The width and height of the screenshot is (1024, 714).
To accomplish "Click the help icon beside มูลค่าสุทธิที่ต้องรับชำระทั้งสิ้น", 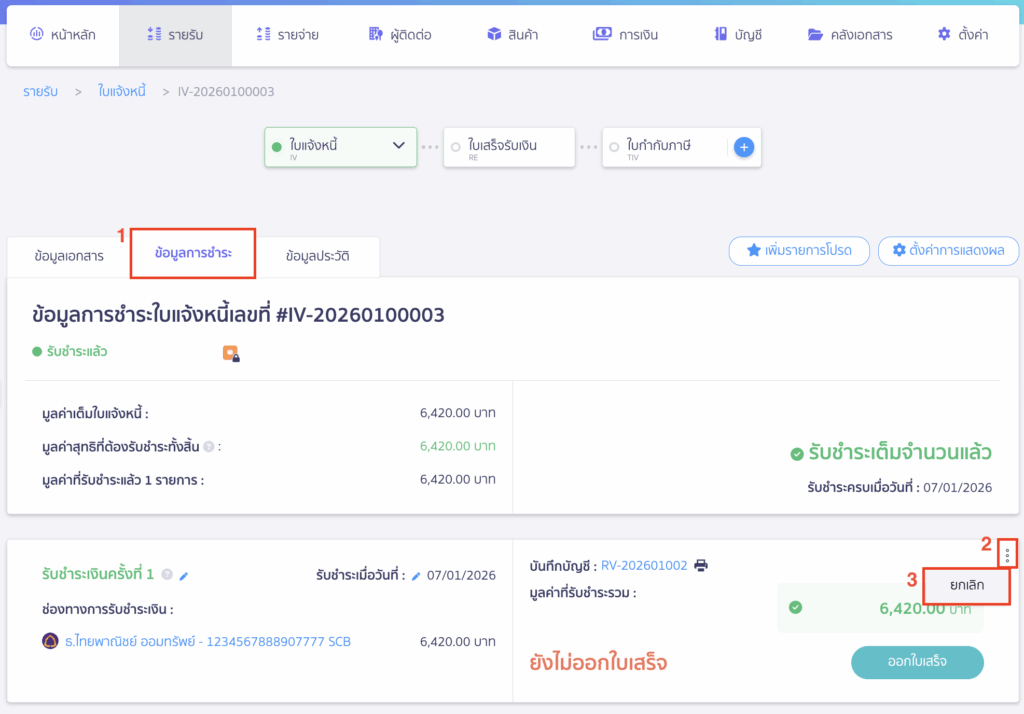I will [x=209, y=447].
